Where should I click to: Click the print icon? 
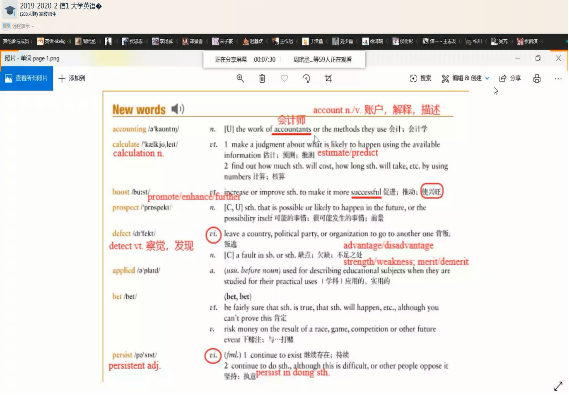(x=537, y=78)
